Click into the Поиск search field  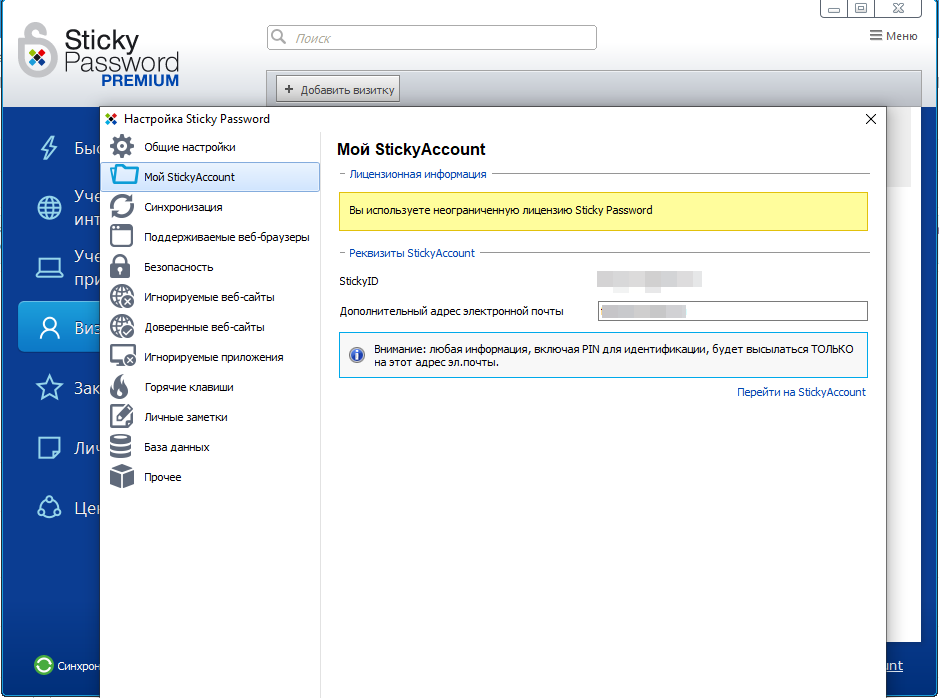click(x=431, y=37)
